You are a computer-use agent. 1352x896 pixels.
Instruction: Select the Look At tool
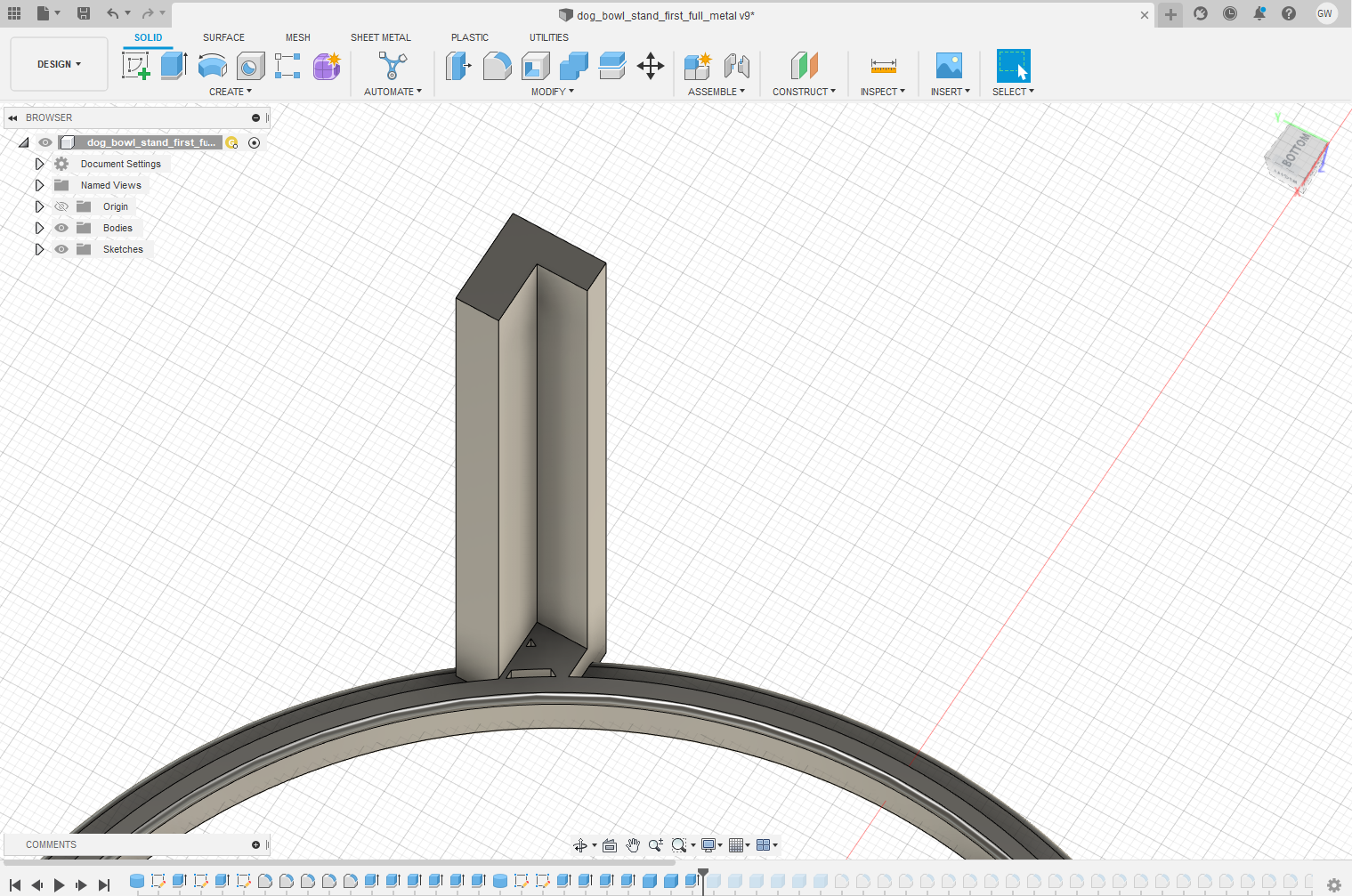pos(610,845)
